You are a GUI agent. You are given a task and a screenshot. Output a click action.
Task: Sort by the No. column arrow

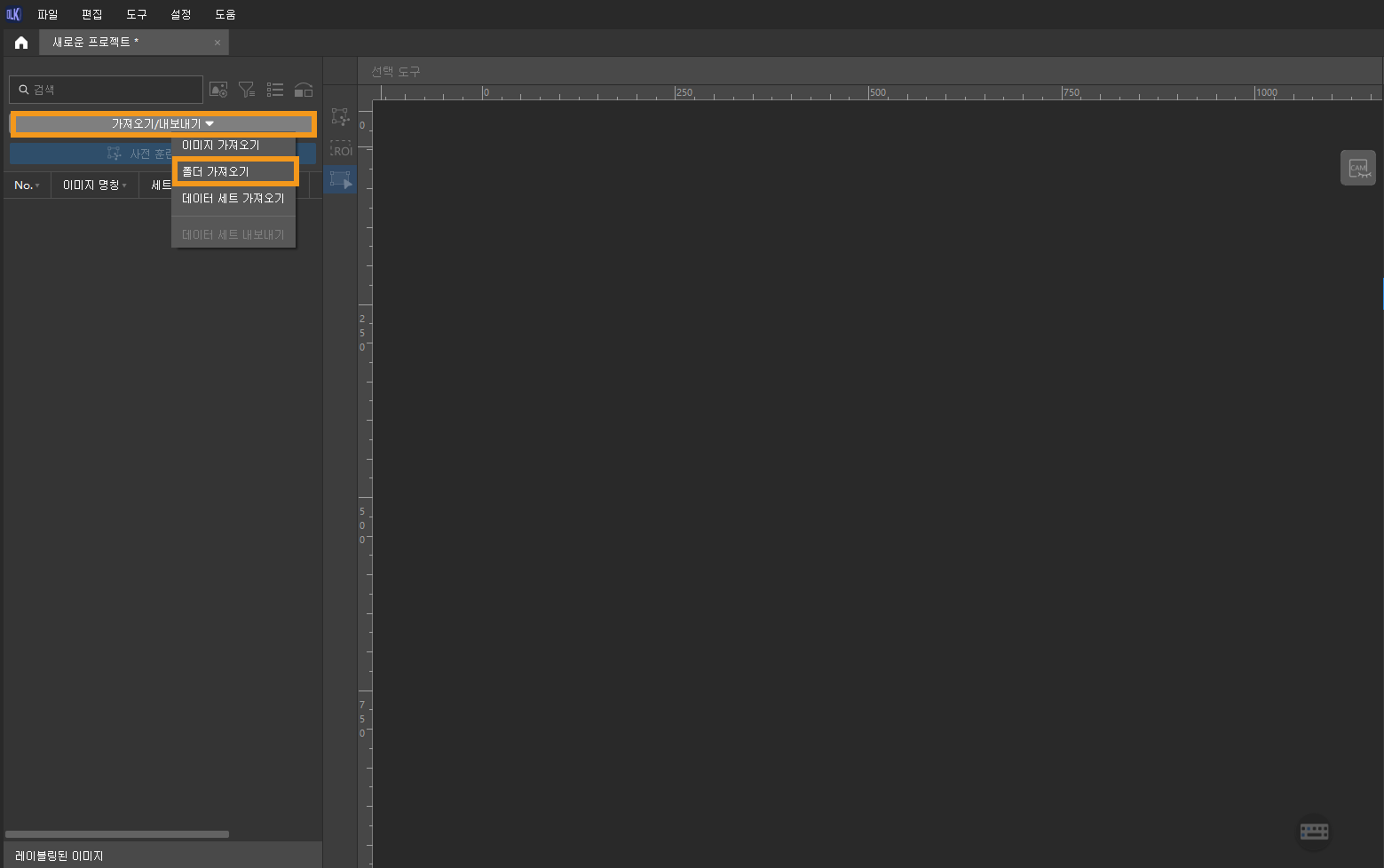coord(36,185)
